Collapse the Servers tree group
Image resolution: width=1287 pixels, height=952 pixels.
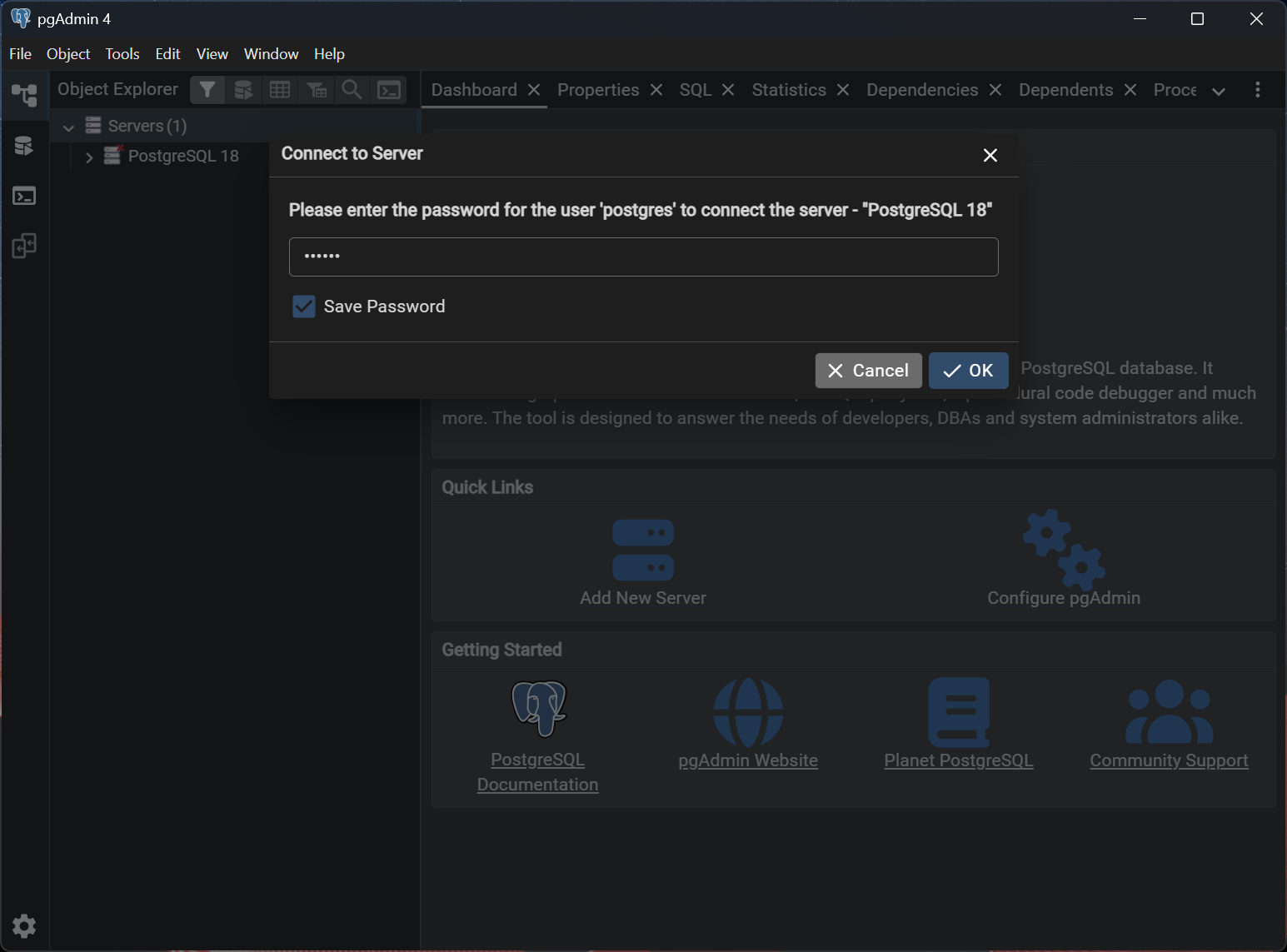pyautogui.click(x=69, y=127)
